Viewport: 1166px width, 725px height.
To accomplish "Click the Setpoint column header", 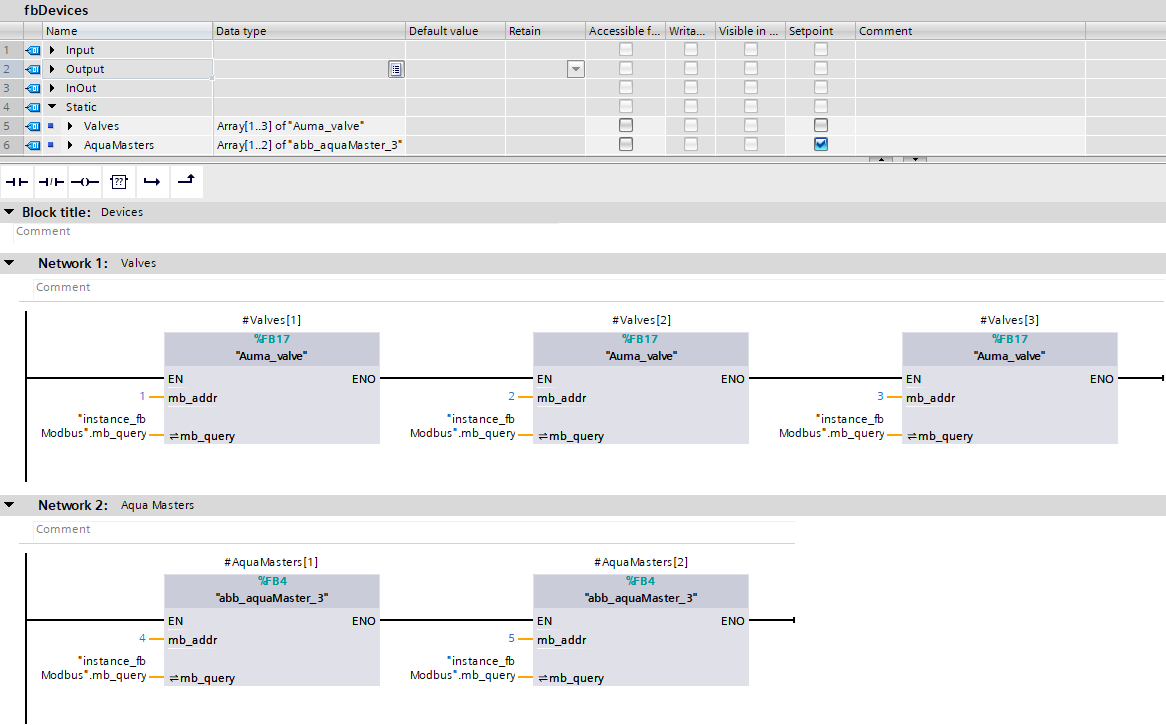I will [820, 30].
